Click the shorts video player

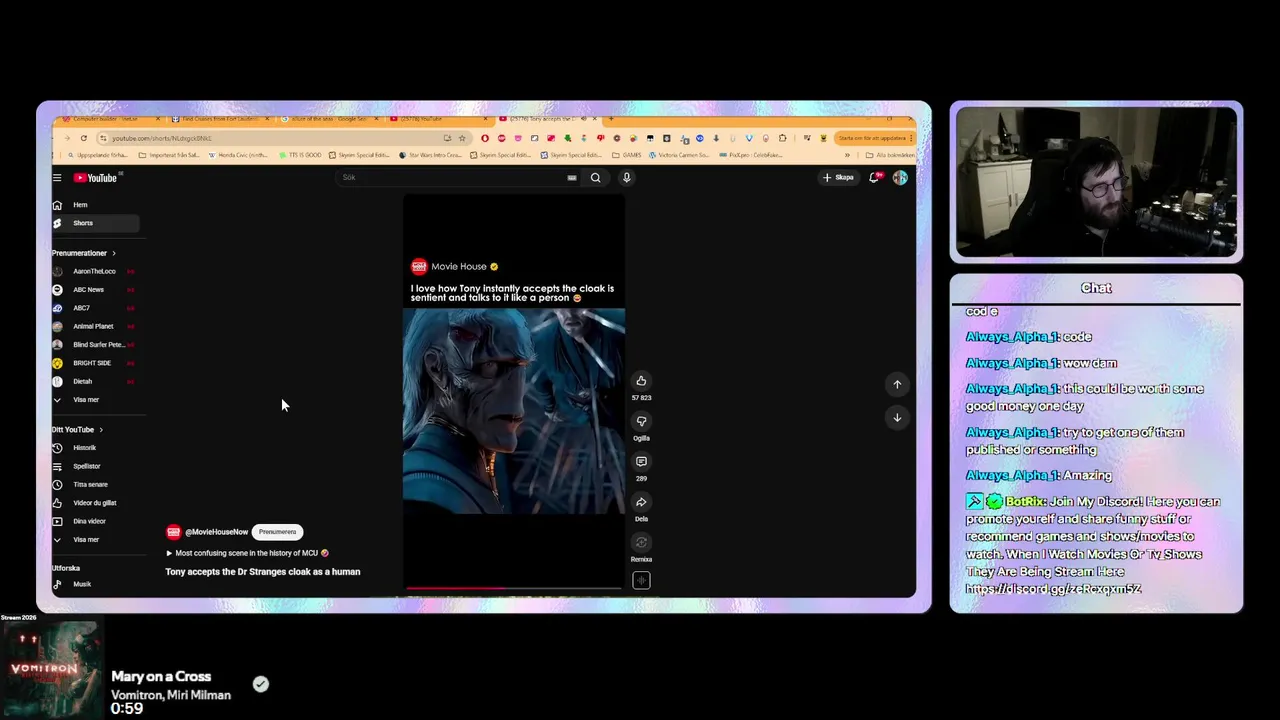coord(514,392)
